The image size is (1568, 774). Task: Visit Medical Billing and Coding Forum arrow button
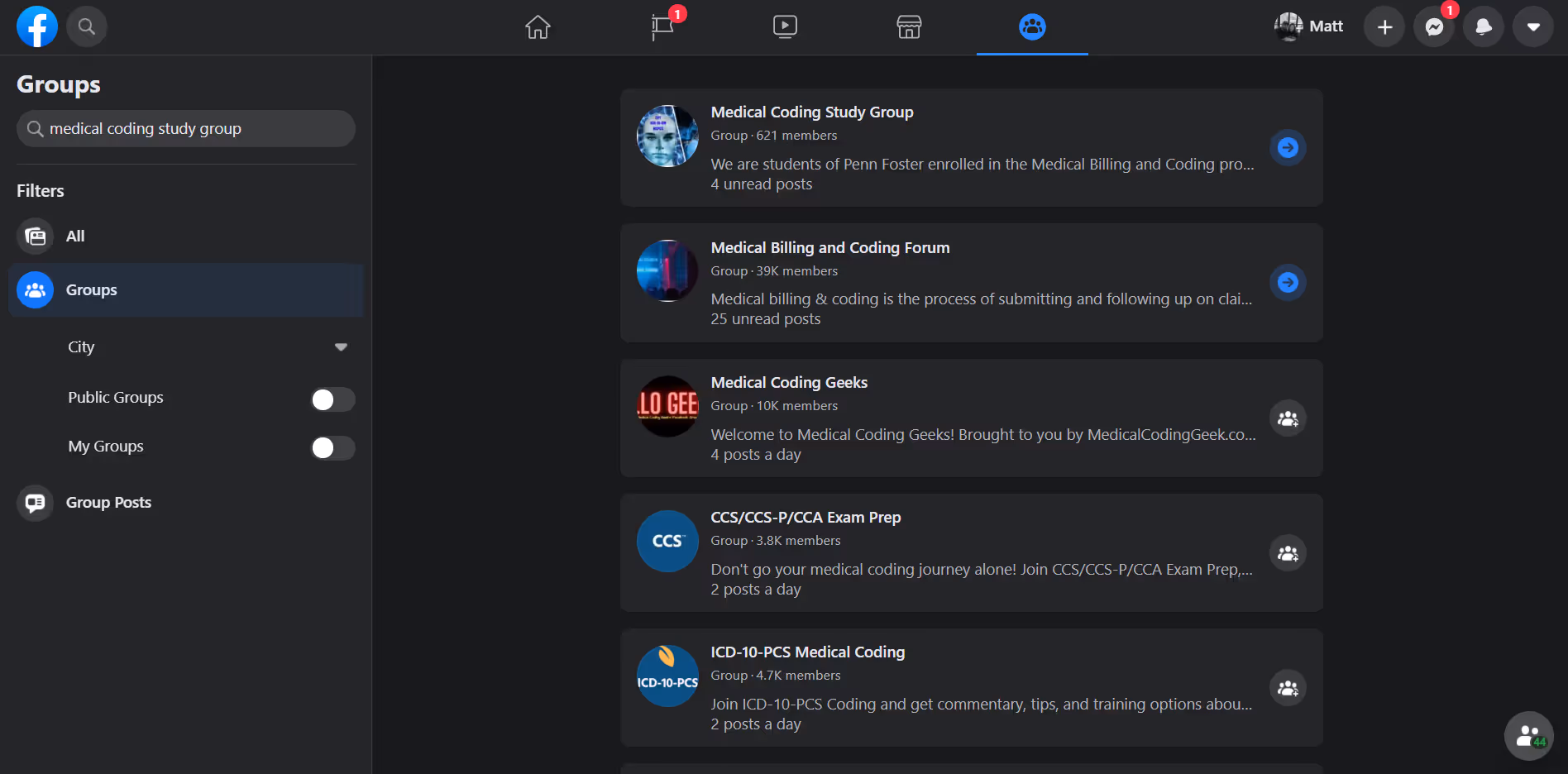click(x=1288, y=283)
